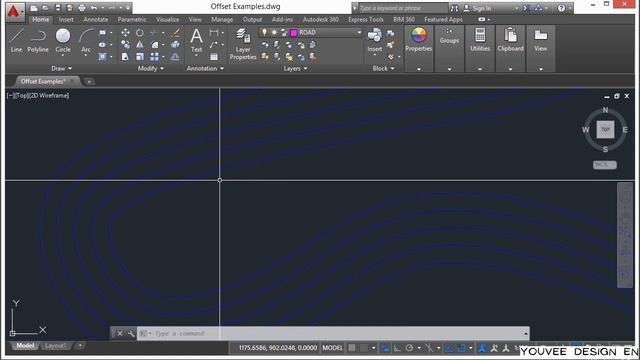Open the Visualize ribbon tab
Image resolution: width=640 pixels, height=360 pixels.
click(x=168, y=20)
